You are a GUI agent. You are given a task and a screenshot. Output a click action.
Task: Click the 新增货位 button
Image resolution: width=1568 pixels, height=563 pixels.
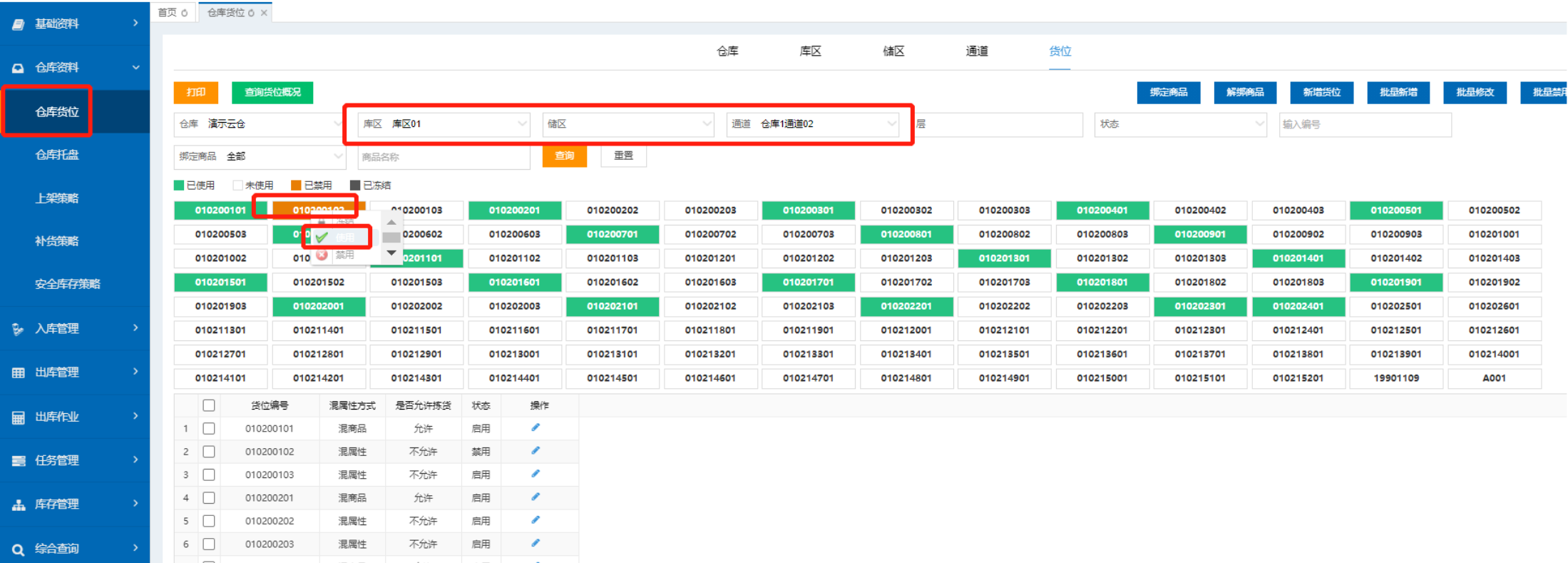point(1322,93)
